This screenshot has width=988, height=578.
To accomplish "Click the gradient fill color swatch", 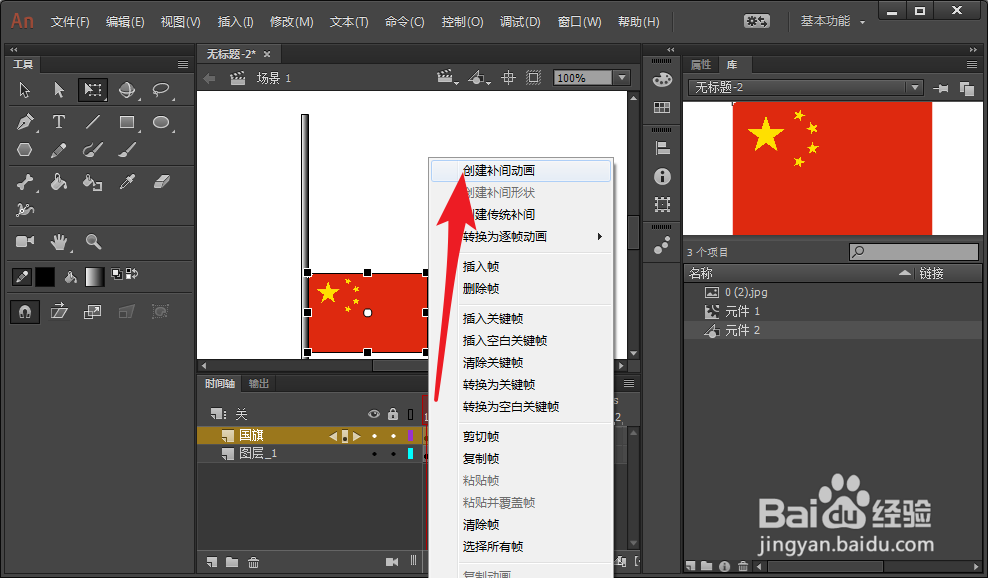I will click(94, 277).
